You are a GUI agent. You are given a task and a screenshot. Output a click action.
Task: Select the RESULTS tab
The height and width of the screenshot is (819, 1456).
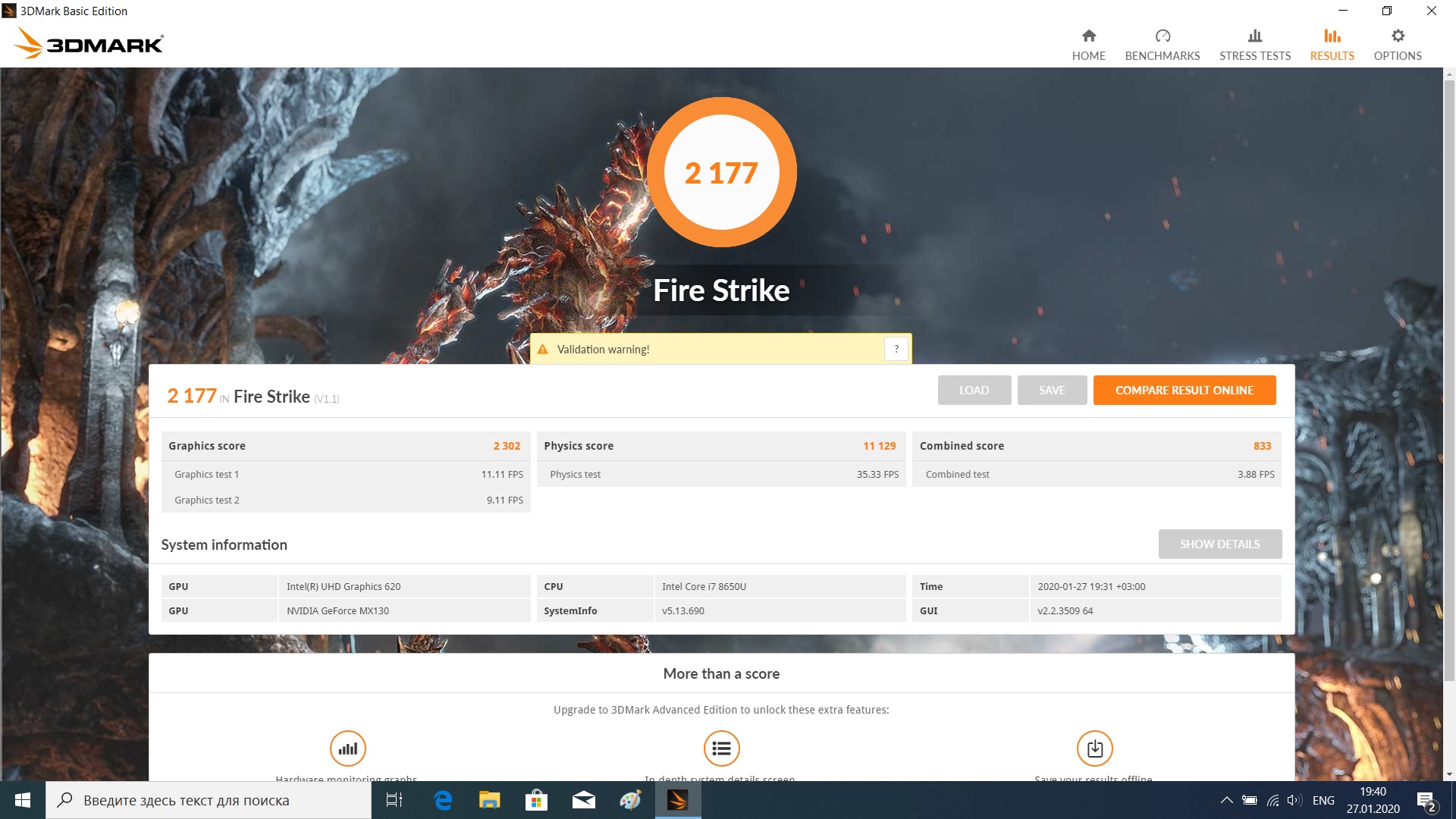tap(1332, 45)
